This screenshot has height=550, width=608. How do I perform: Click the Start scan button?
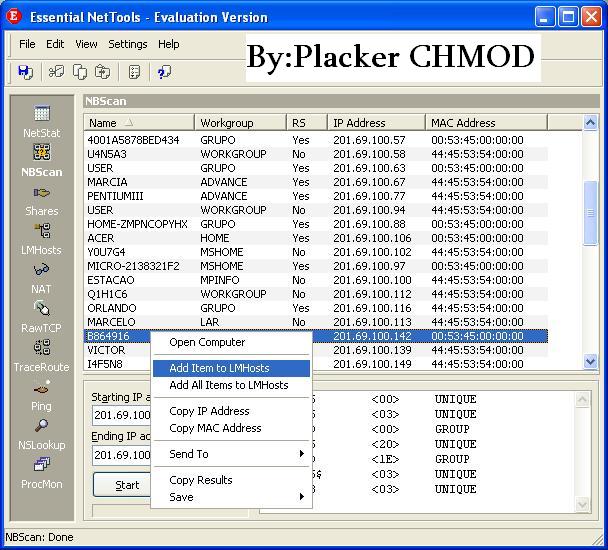tap(123, 485)
